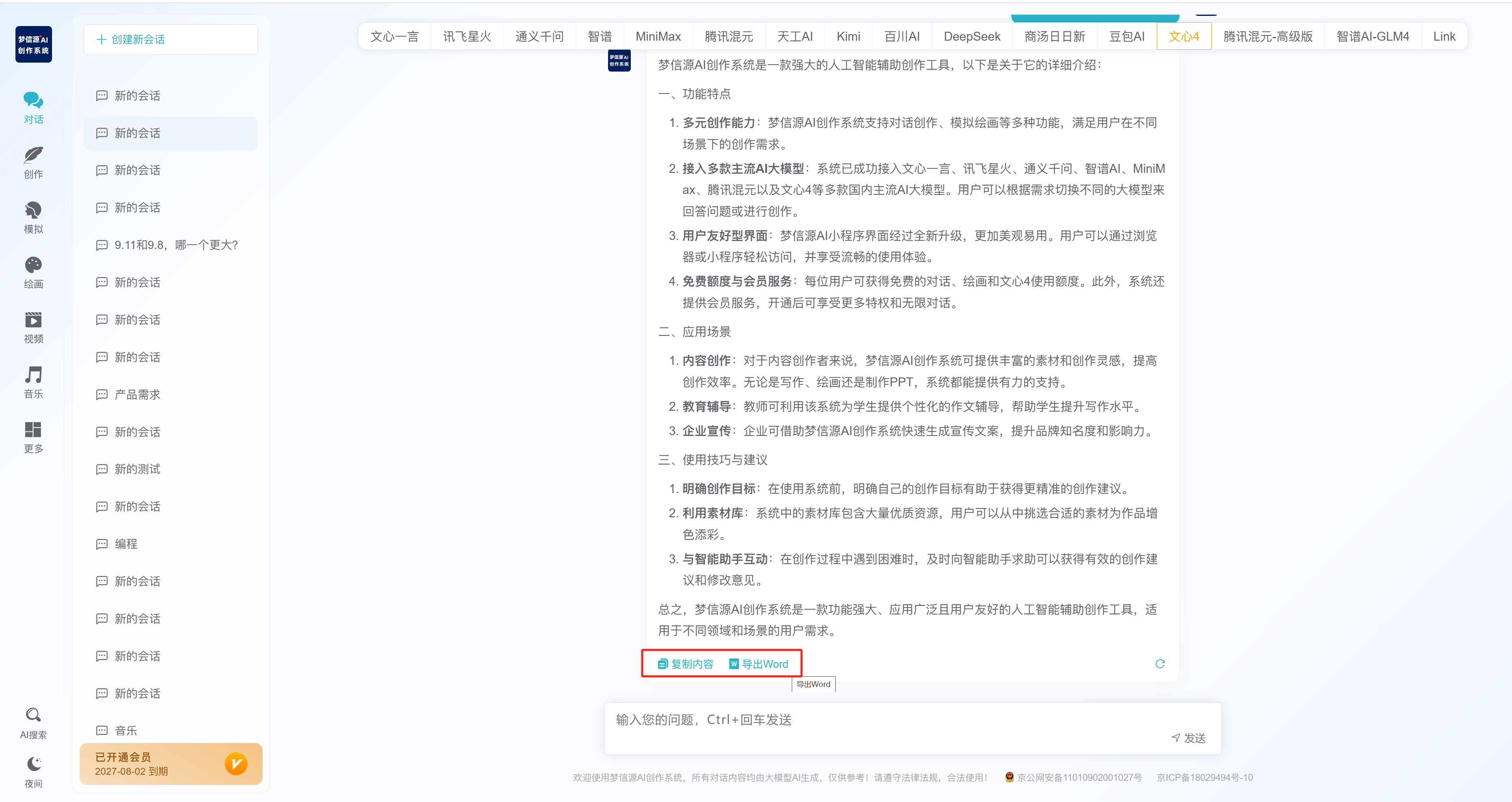Image resolution: width=1512 pixels, height=802 pixels.
Task: Open the 创作 (writing) feather icon
Action: click(x=33, y=155)
